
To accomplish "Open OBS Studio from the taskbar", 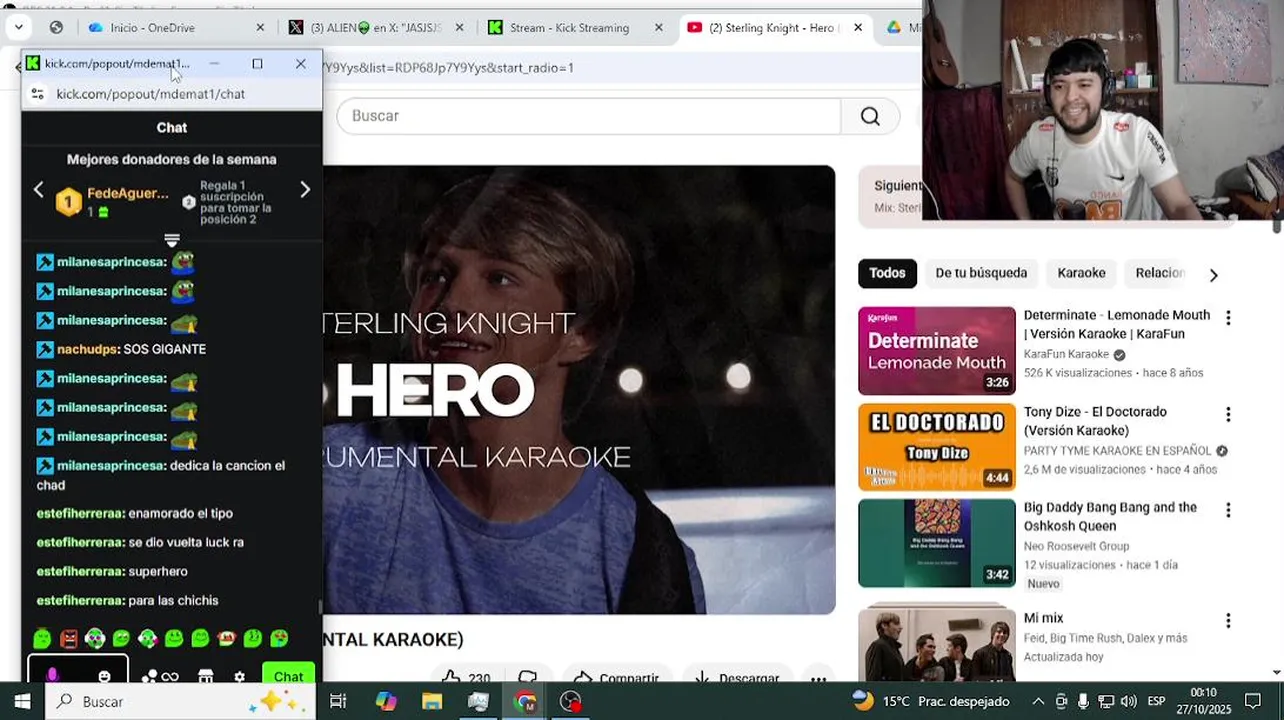I will (x=570, y=701).
